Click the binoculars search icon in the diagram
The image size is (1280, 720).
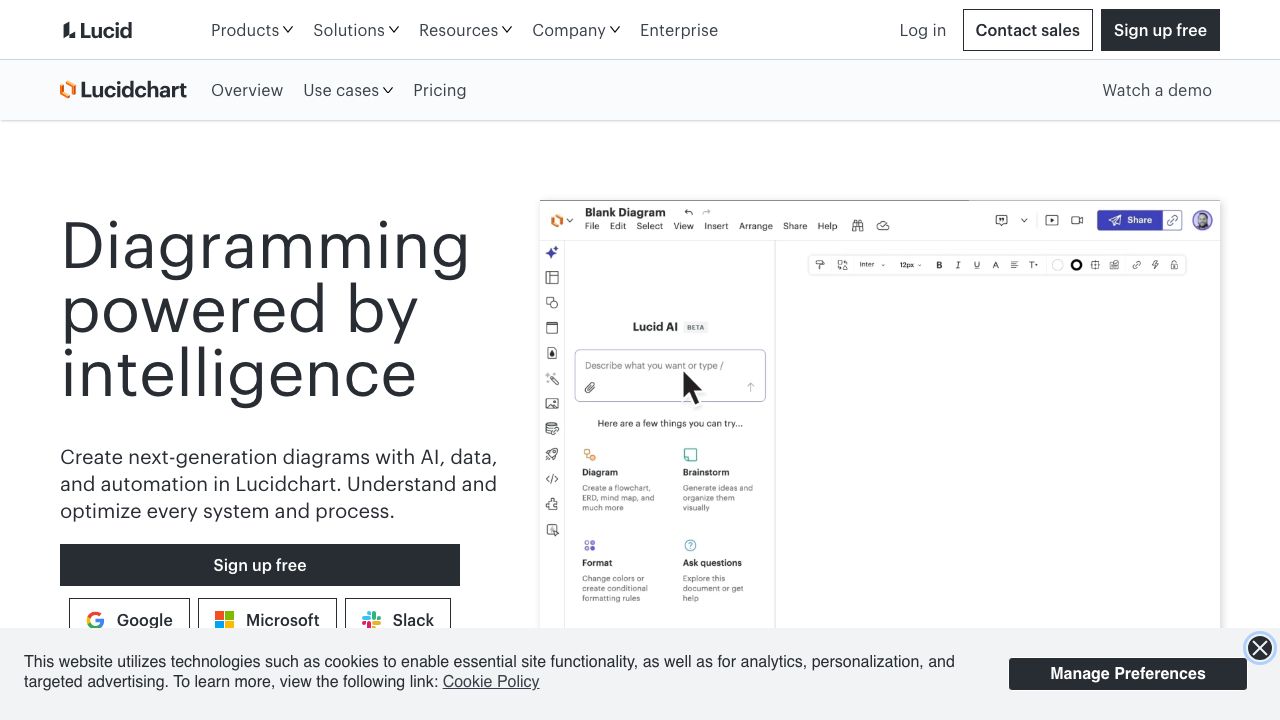(857, 226)
